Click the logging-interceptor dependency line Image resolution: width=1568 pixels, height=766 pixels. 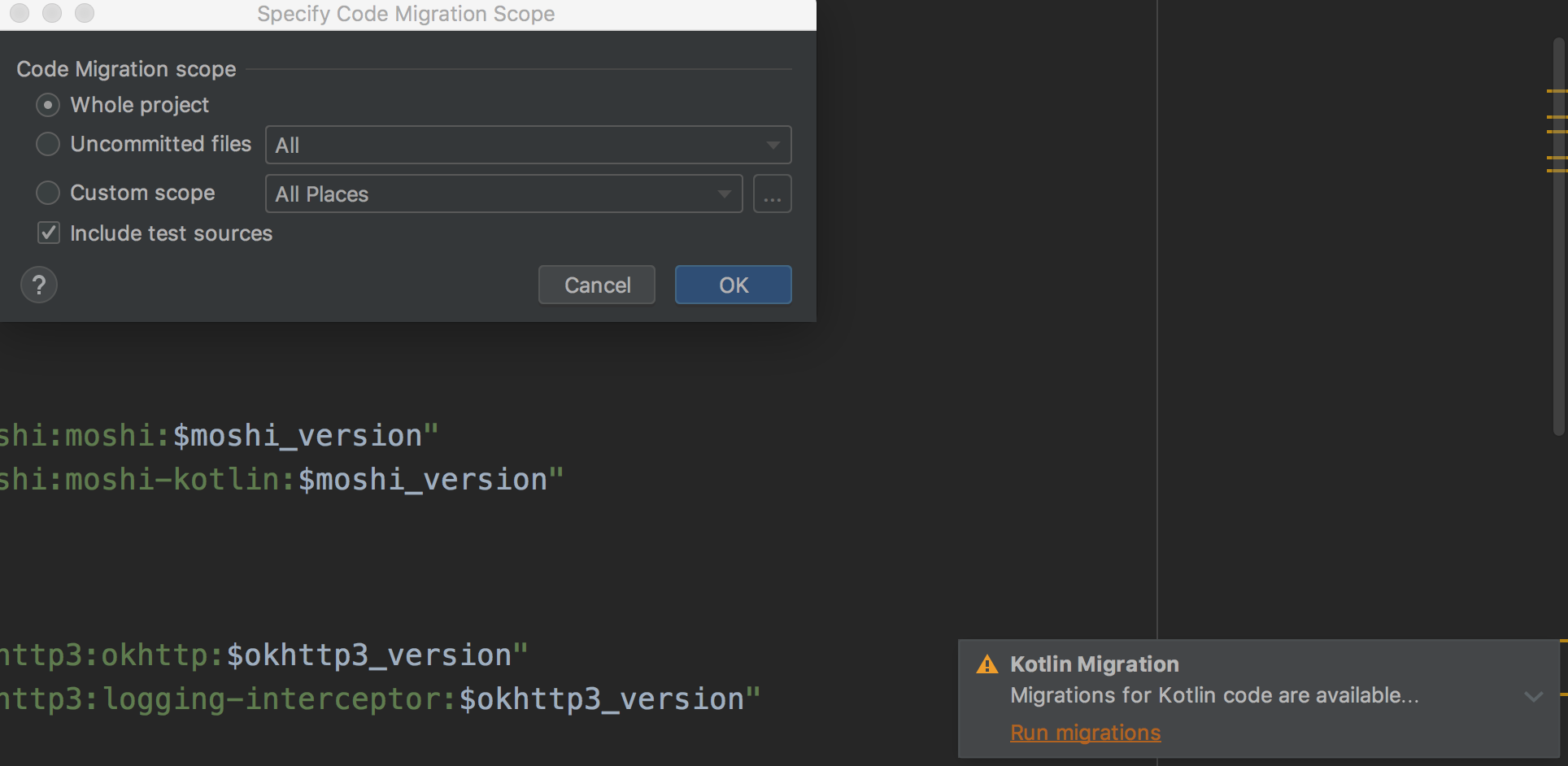pyautogui.click(x=378, y=699)
